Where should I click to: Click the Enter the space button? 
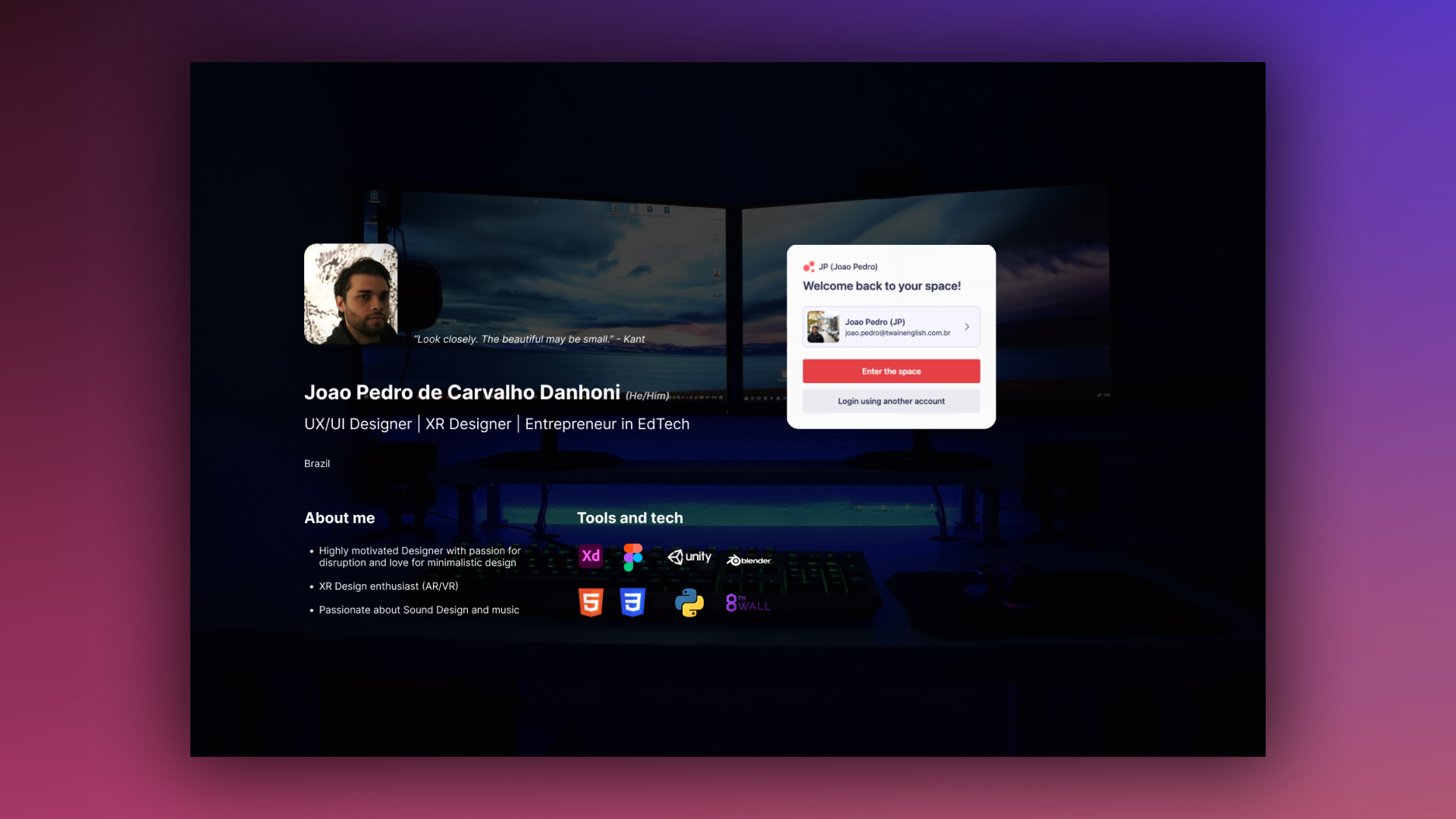coord(891,372)
